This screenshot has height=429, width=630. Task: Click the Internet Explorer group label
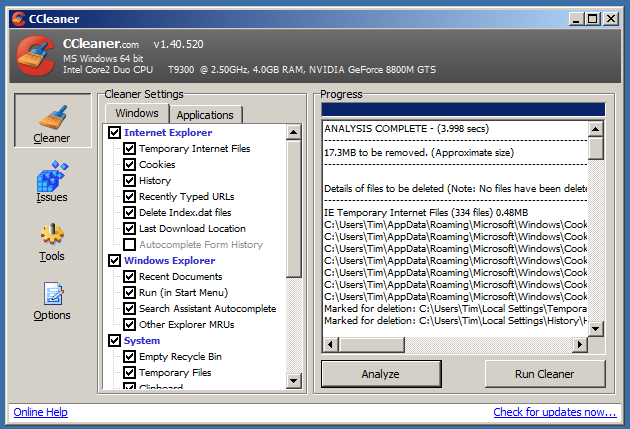168,133
